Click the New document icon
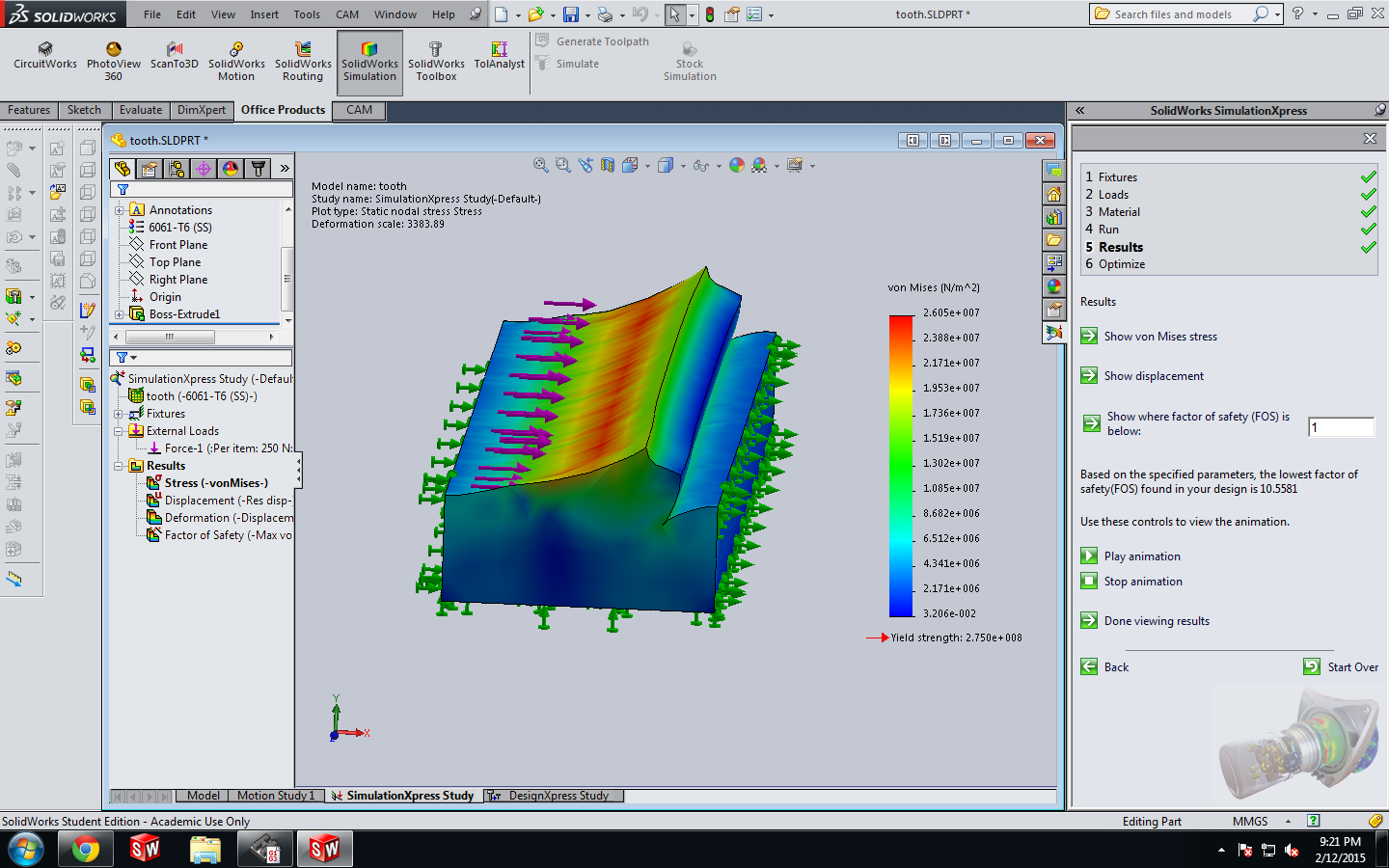The width and height of the screenshot is (1389, 868). pos(501,14)
